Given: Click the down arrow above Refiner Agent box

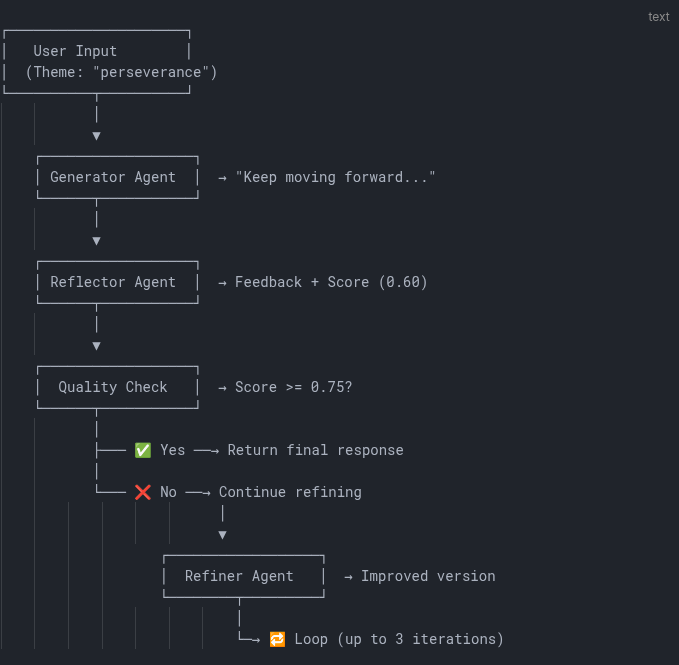Looking at the screenshot, I should (222, 534).
